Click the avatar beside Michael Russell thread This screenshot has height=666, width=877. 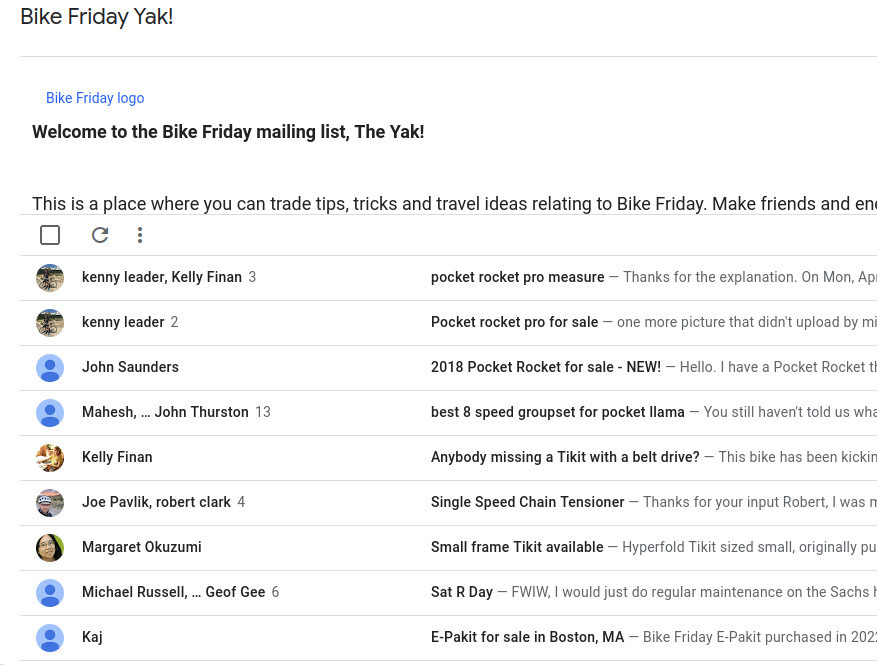(50, 593)
